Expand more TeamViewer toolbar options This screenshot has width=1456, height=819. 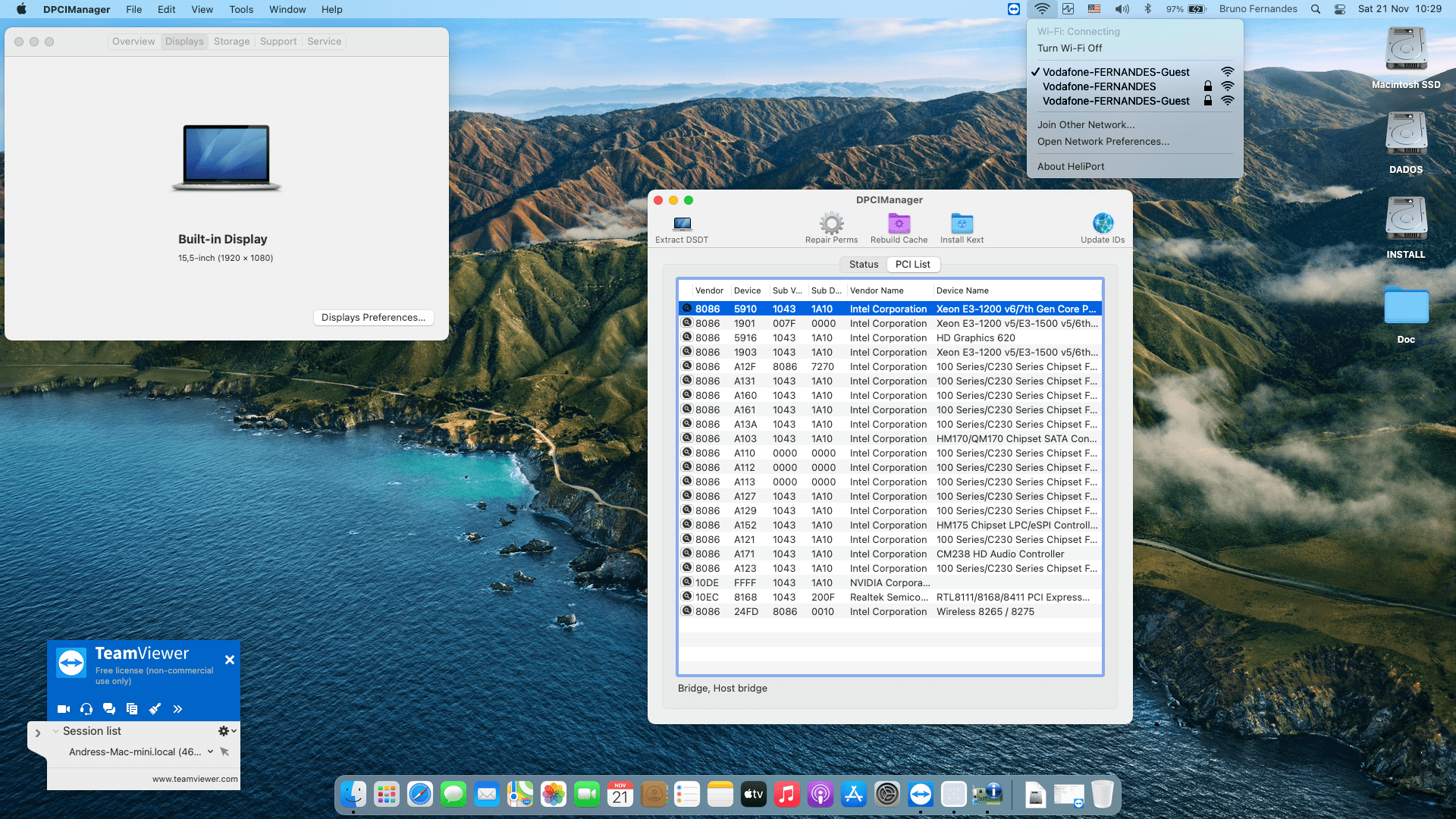click(177, 709)
